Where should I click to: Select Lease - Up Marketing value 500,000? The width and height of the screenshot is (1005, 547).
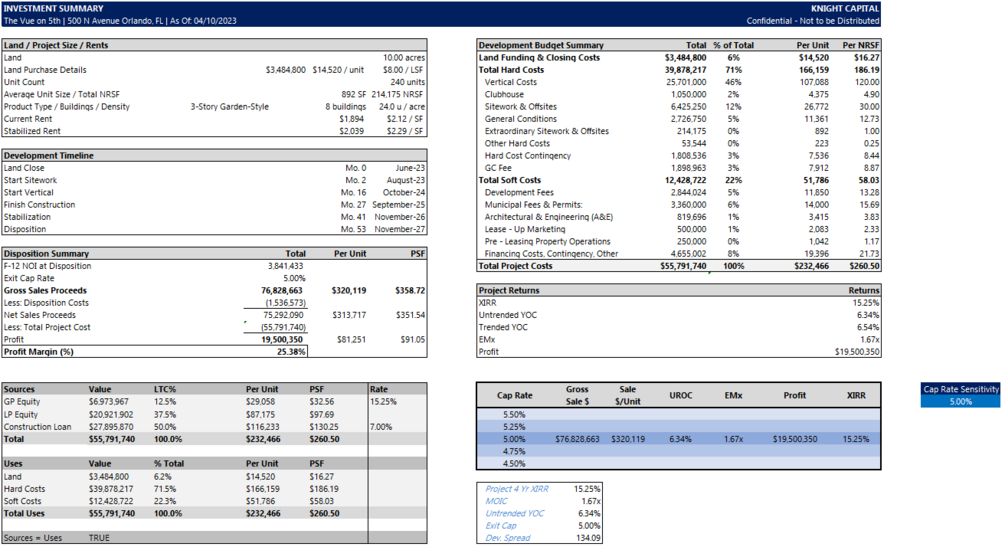point(692,229)
